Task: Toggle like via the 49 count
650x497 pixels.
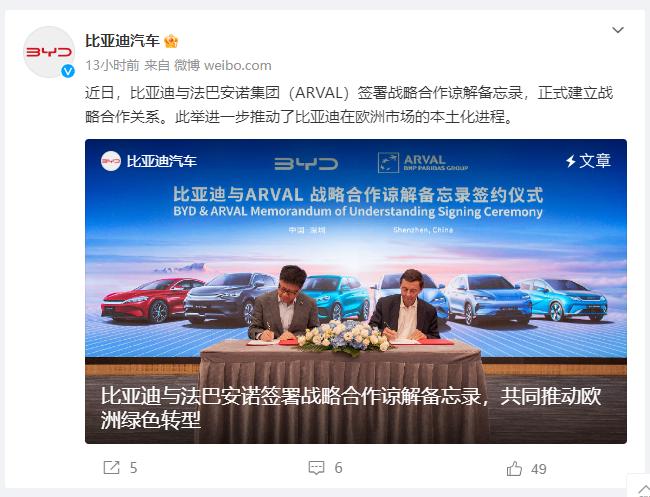Action: click(x=538, y=469)
